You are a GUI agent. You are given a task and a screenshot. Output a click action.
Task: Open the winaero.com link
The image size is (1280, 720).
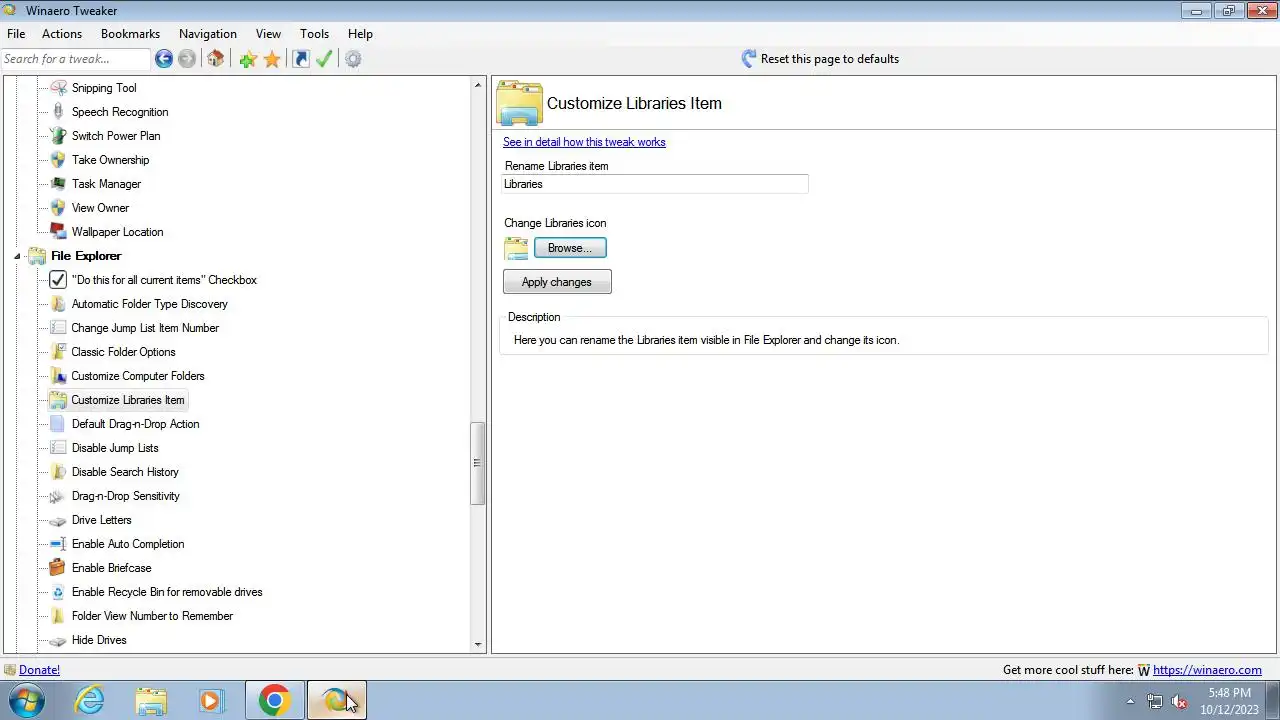click(x=1207, y=670)
